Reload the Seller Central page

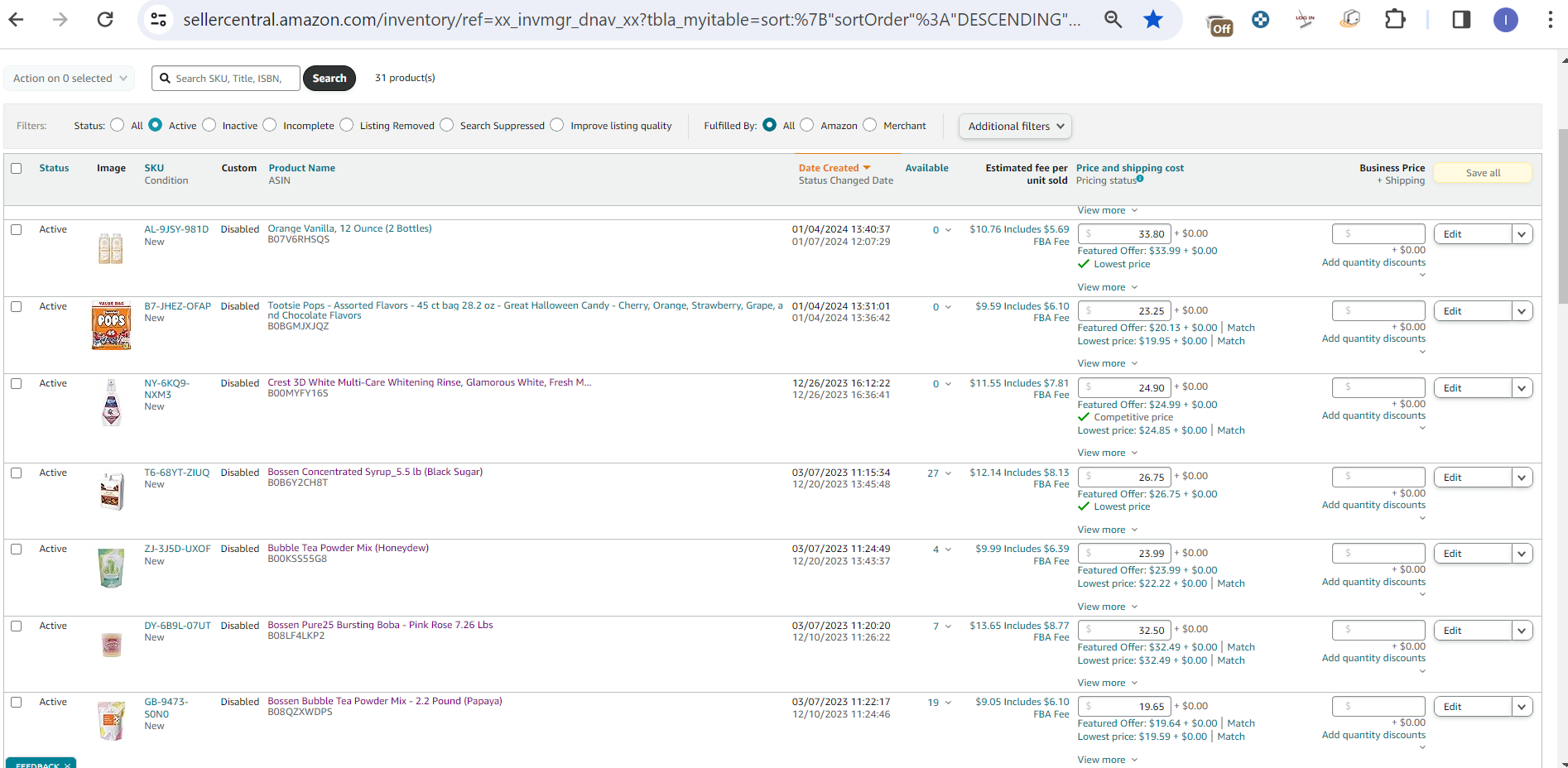point(105,19)
